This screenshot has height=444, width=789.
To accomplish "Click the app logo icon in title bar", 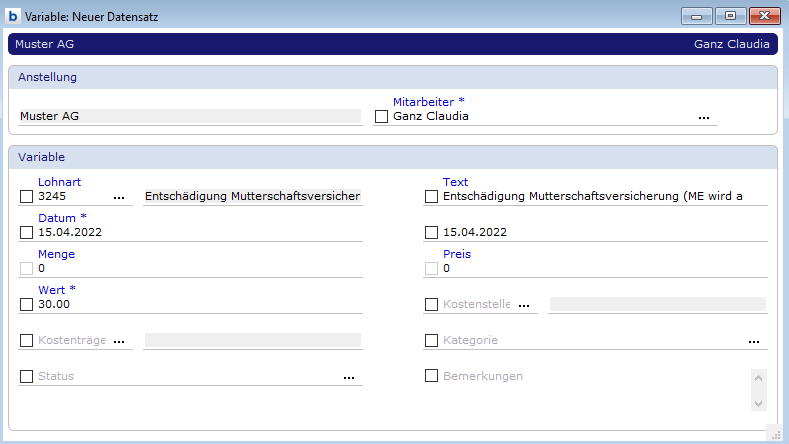I will pyautogui.click(x=14, y=16).
